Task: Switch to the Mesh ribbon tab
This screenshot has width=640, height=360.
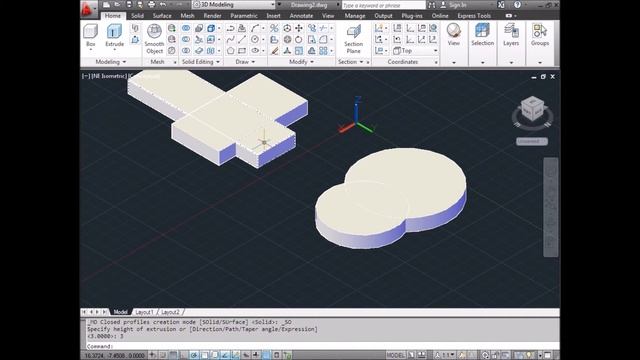Action: pyautogui.click(x=187, y=16)
